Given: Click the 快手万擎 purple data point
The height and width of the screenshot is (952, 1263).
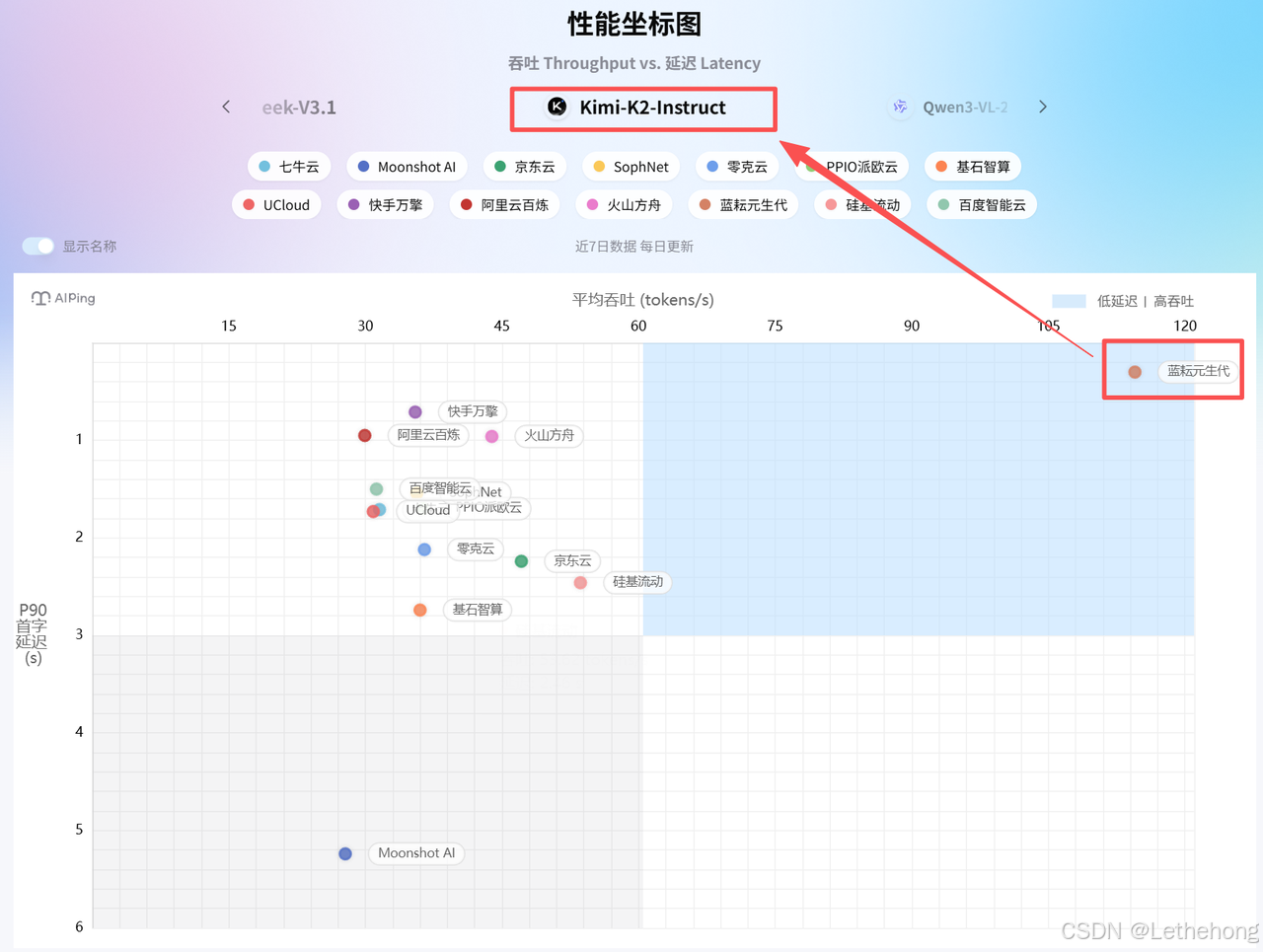Looking at the screenshot, I should [x=415, y=412].
